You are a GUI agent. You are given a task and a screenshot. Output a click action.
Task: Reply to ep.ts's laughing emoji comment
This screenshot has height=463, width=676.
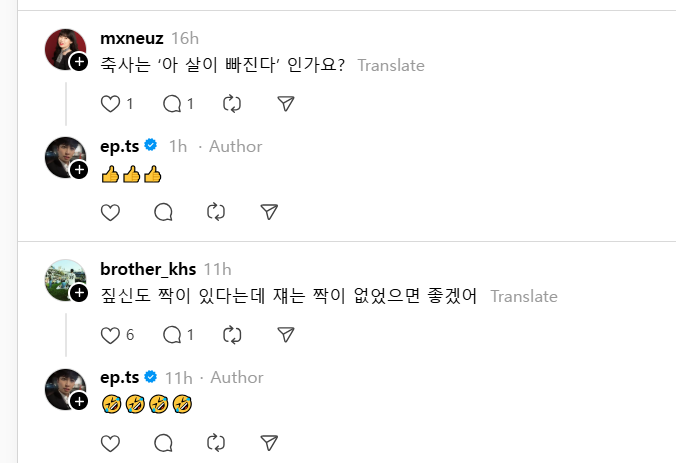pos(163,442)
